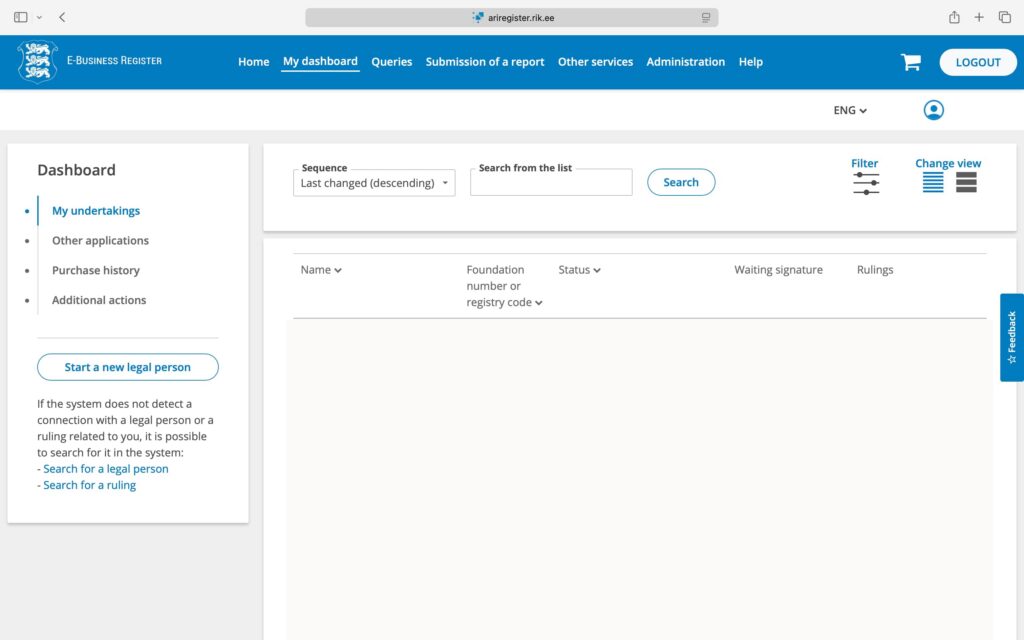This screenshot has height=640, width=1024.
Task: Go back using Safari back arrow
Action: pyautogui.click(x=62, y=17)
